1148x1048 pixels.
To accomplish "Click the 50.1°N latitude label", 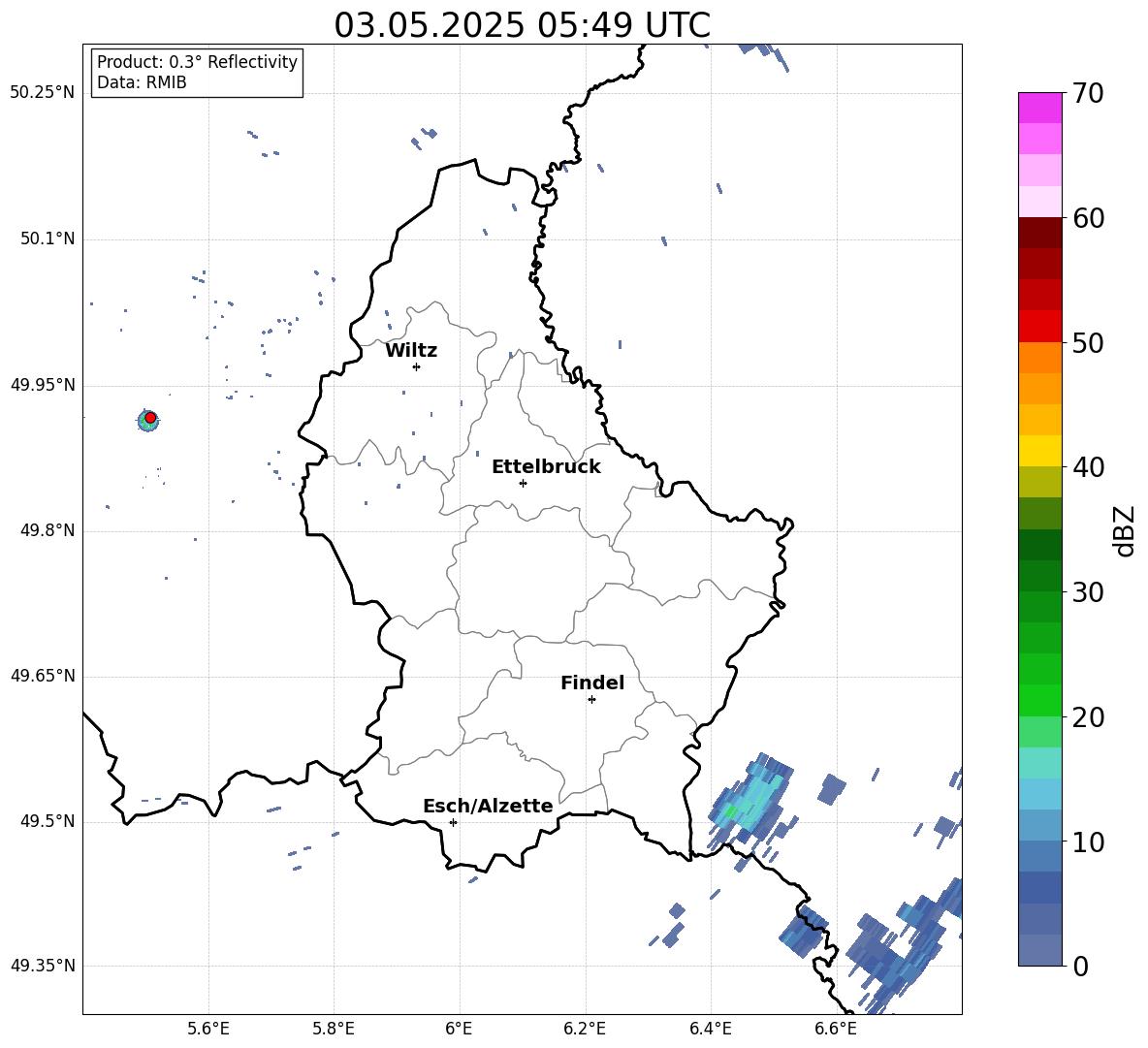I will tap(47, 239).
